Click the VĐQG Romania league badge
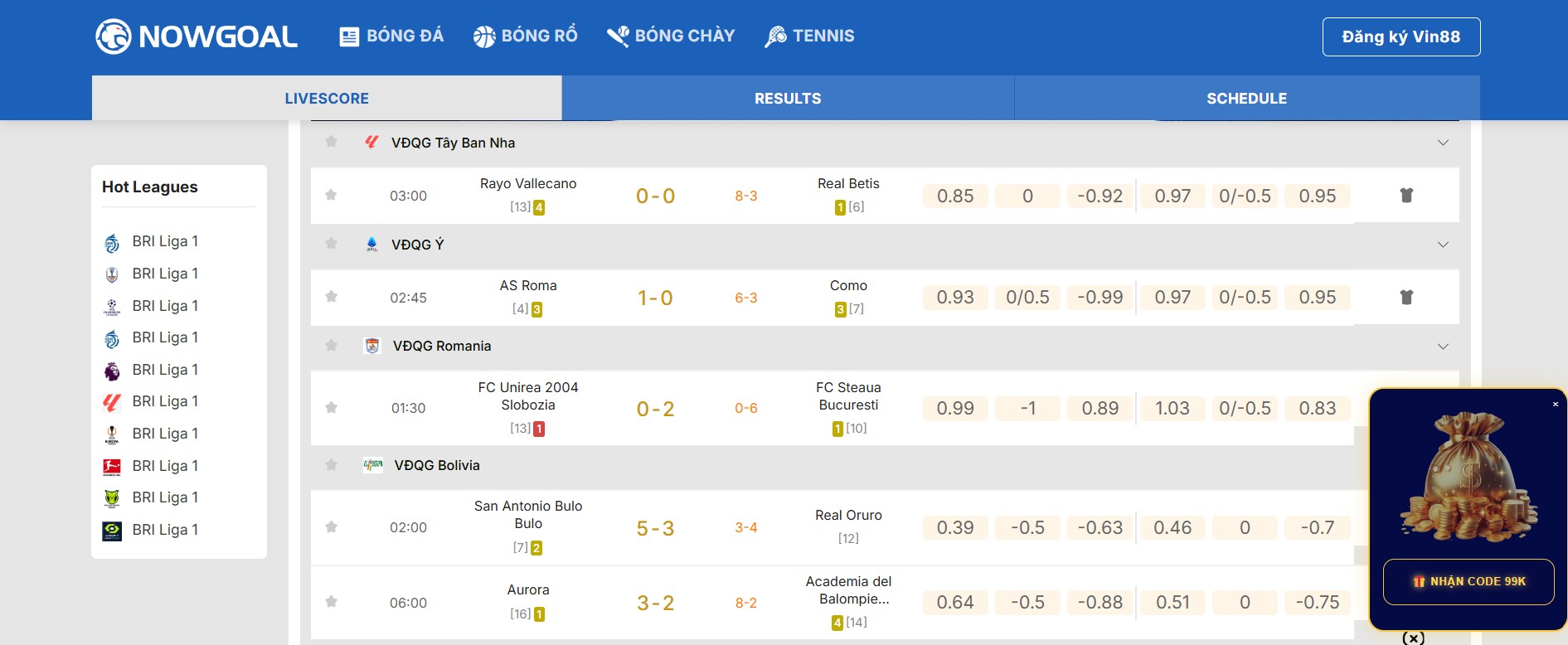This screenshot has height=645, width=1568. click(x=372, y=346)
